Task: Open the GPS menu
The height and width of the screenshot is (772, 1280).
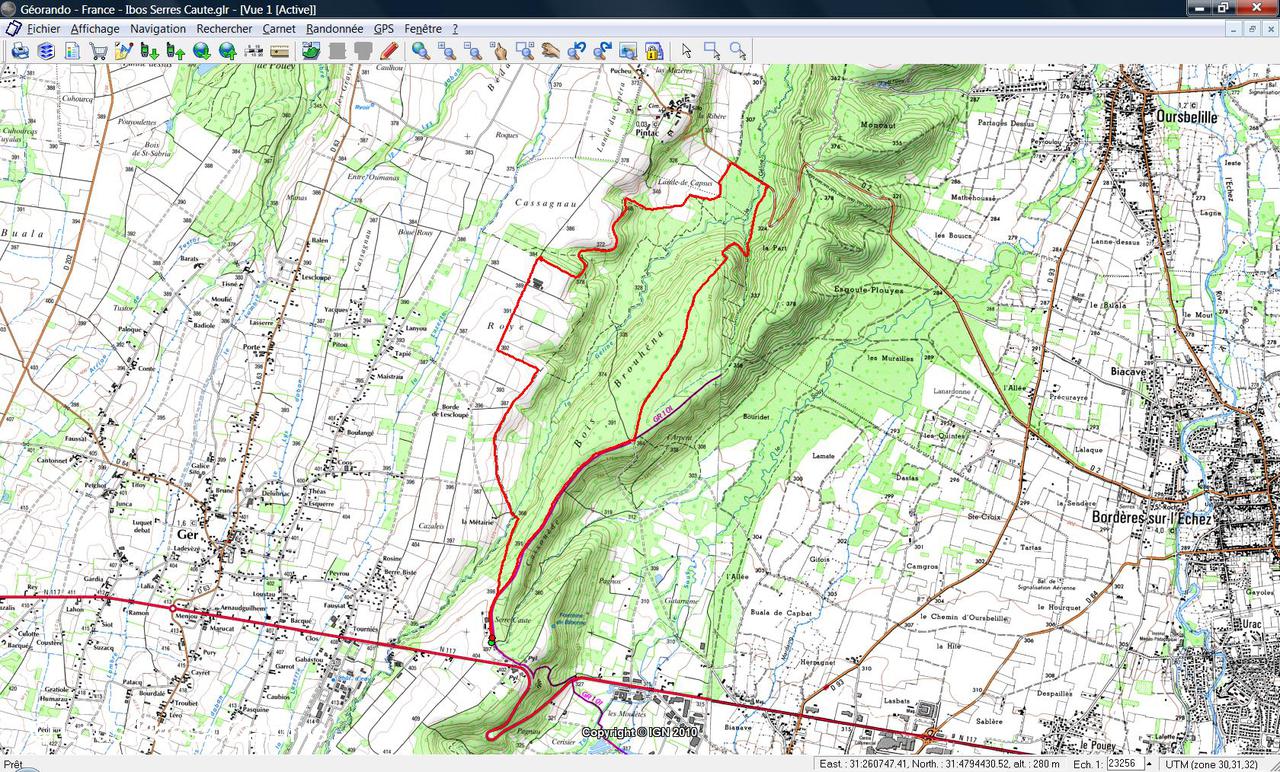Action: pos(384,29)
